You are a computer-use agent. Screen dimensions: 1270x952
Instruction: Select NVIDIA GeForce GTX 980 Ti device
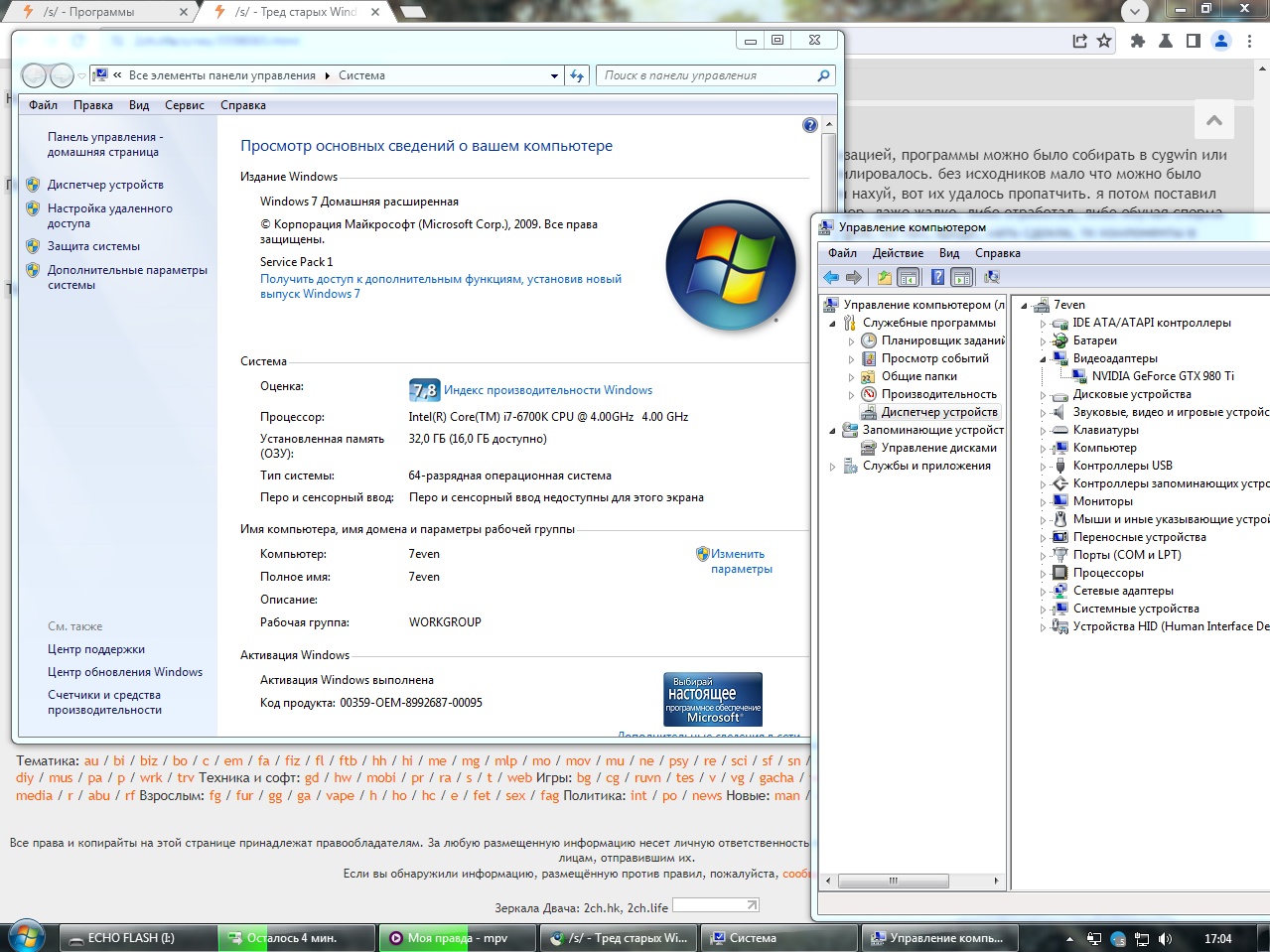click(1163, 376)
